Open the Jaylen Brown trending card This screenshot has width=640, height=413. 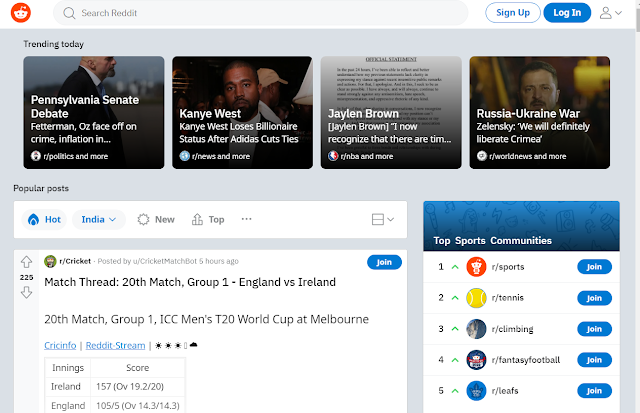(x=391, y=113)
